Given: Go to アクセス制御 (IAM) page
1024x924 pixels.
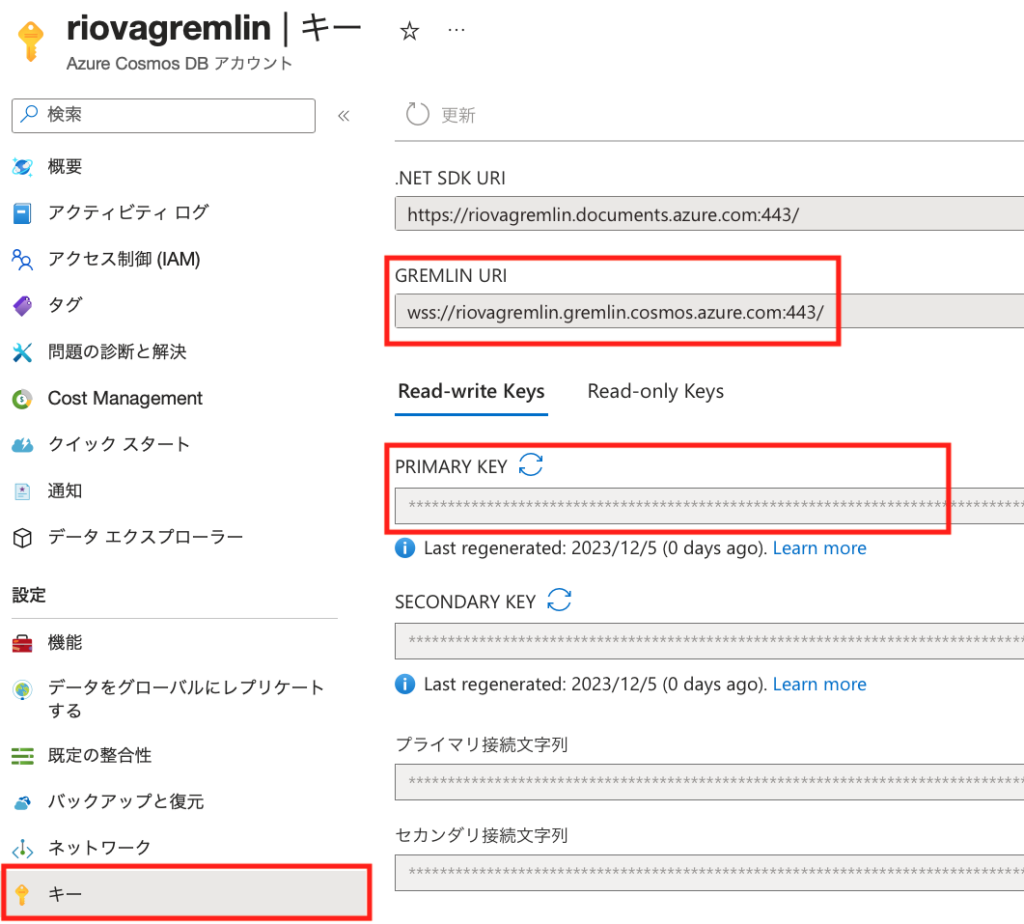Looking at the screenshot, I should 124,259.
